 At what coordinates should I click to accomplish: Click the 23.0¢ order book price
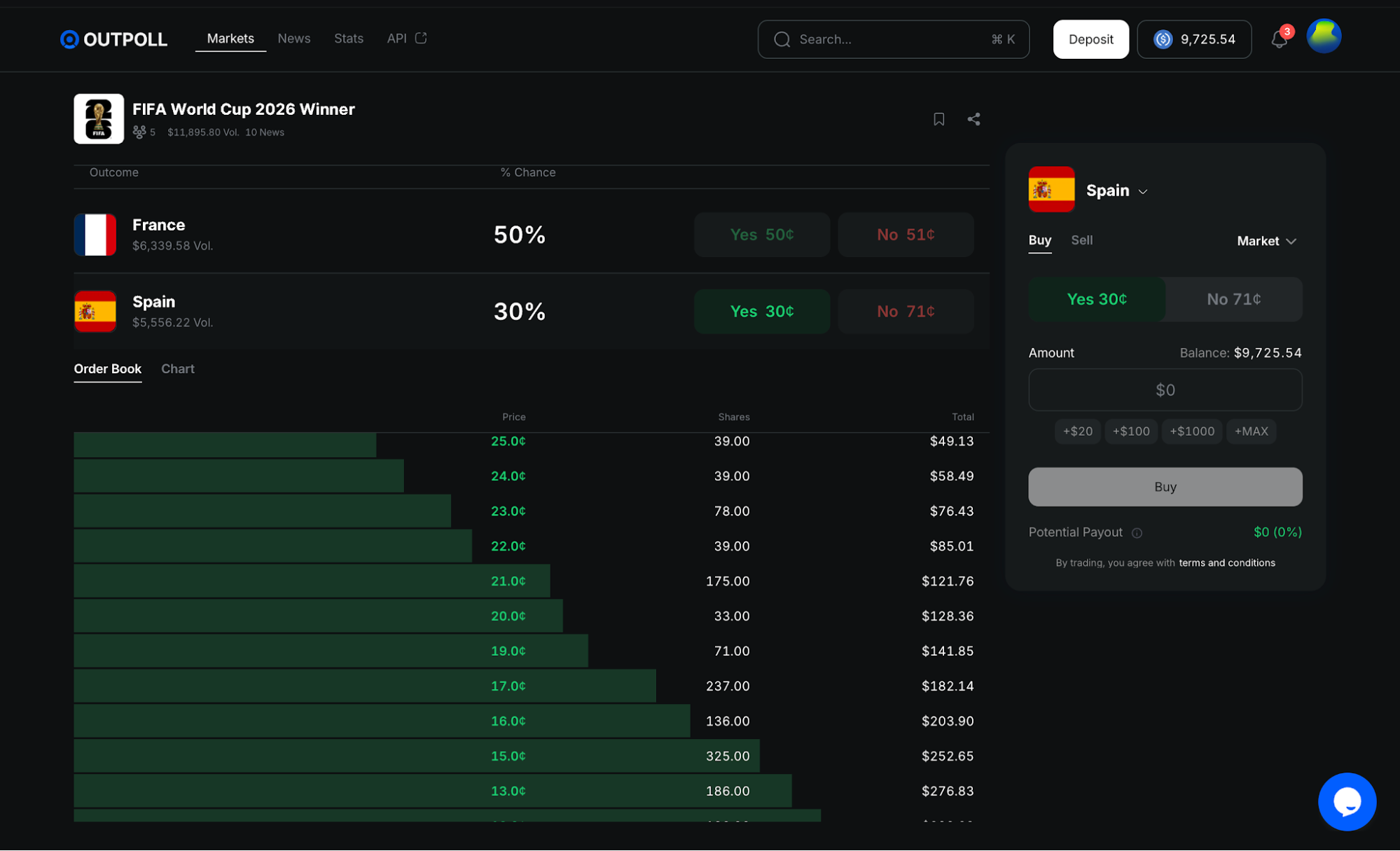coord(508,511)
